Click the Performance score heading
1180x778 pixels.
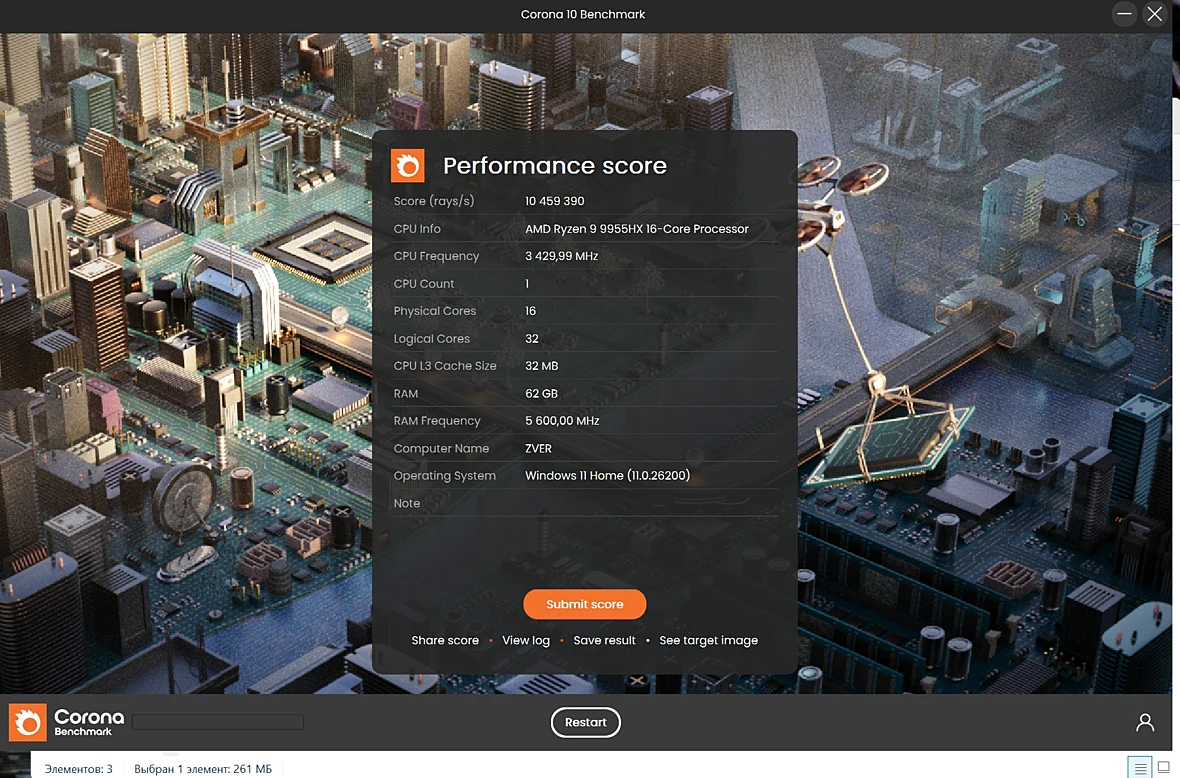555,166
